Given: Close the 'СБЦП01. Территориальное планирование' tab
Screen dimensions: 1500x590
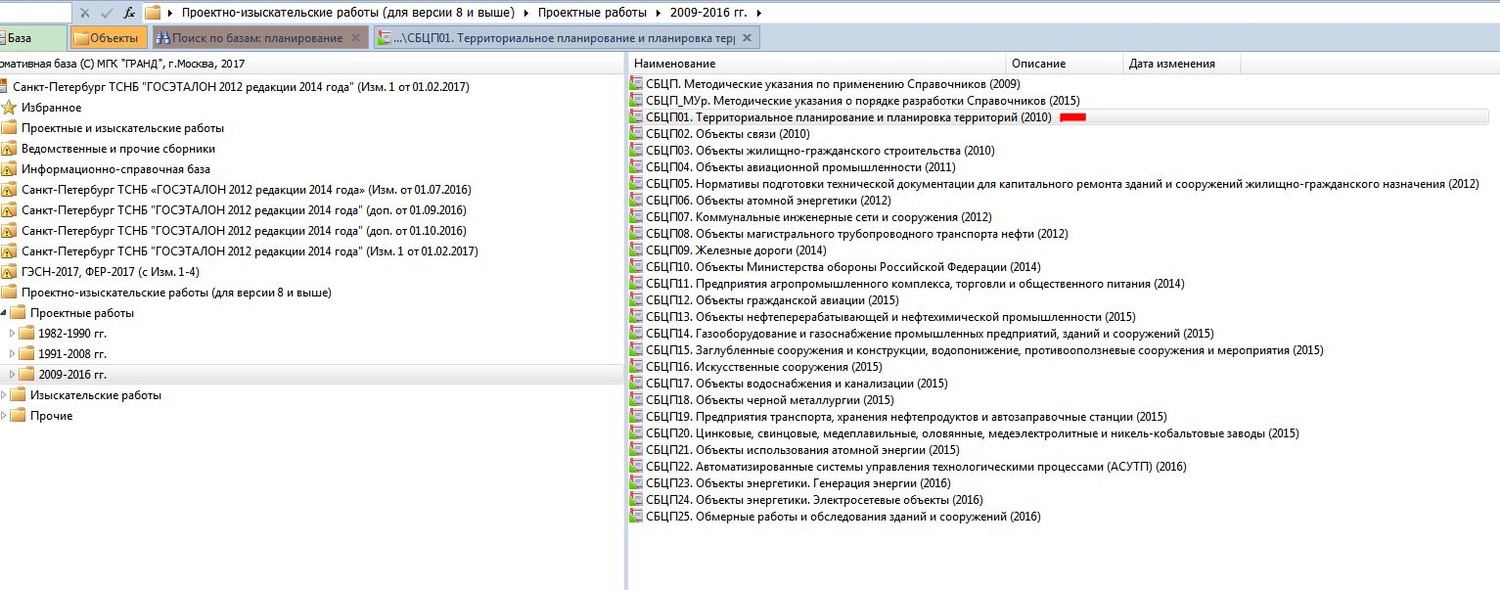Looking at the screenshot, I should 746,38.
